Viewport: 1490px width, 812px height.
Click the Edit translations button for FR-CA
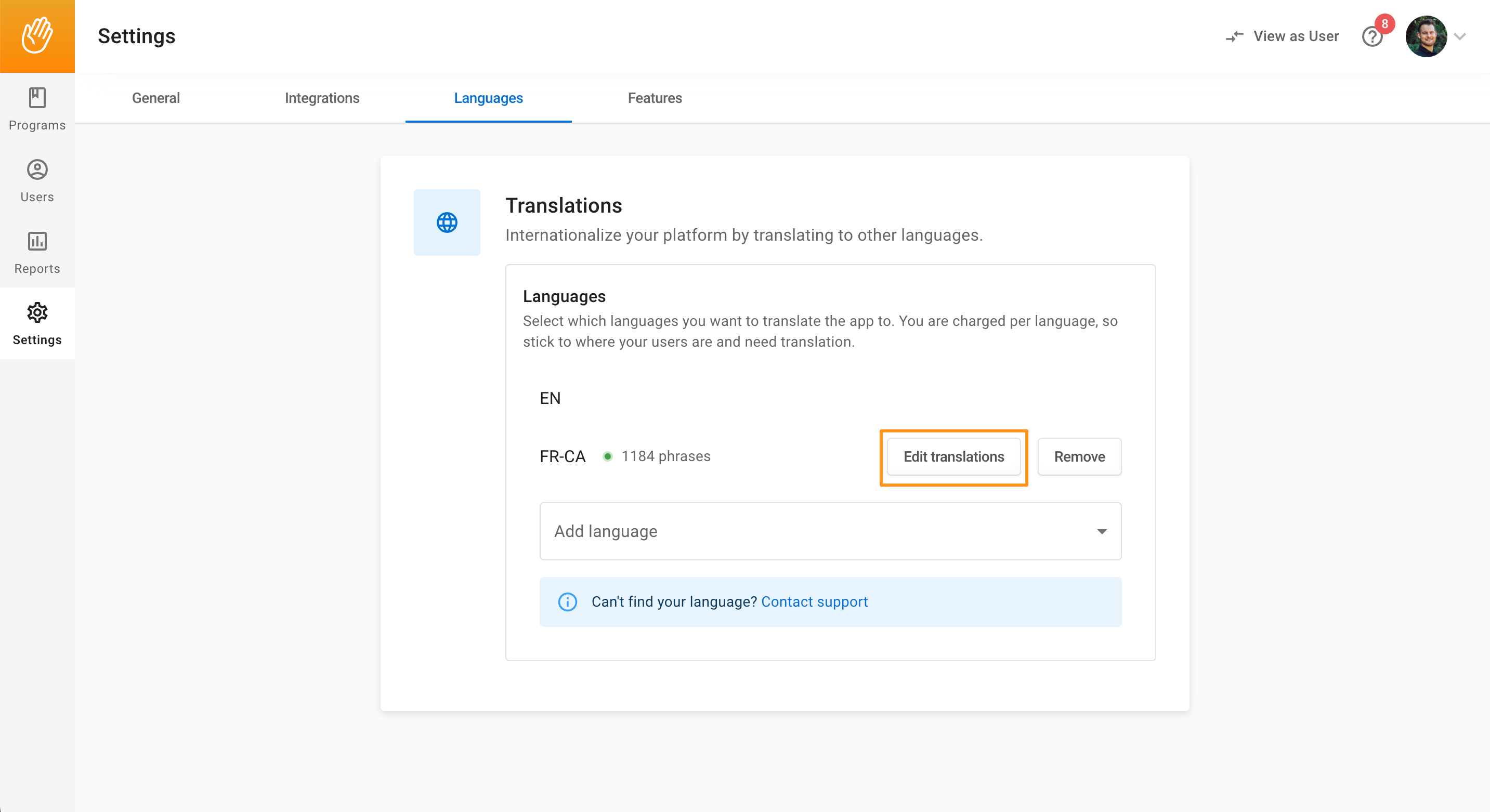954,456
